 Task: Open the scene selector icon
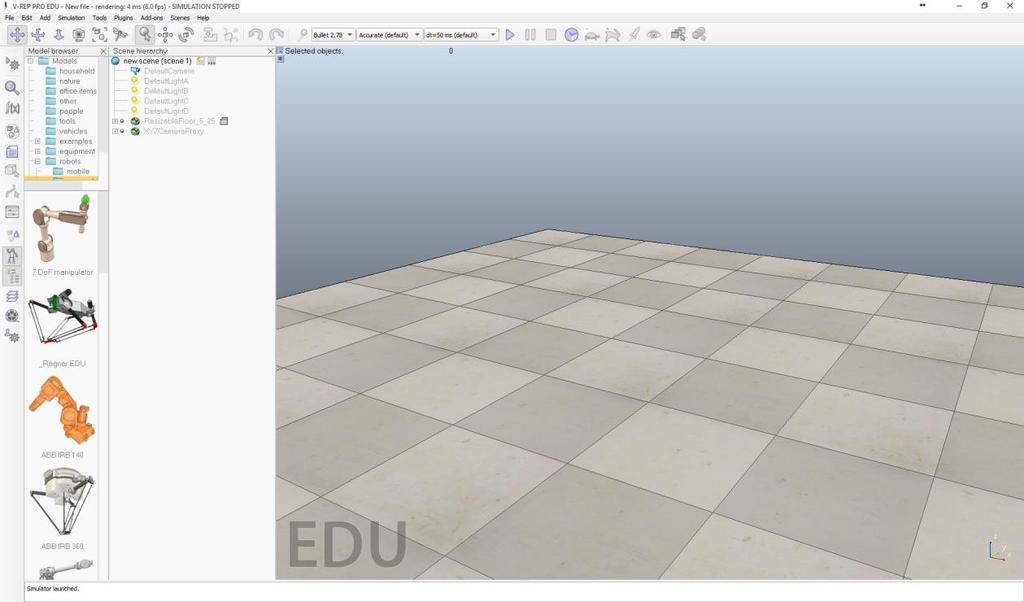point(699,35)
